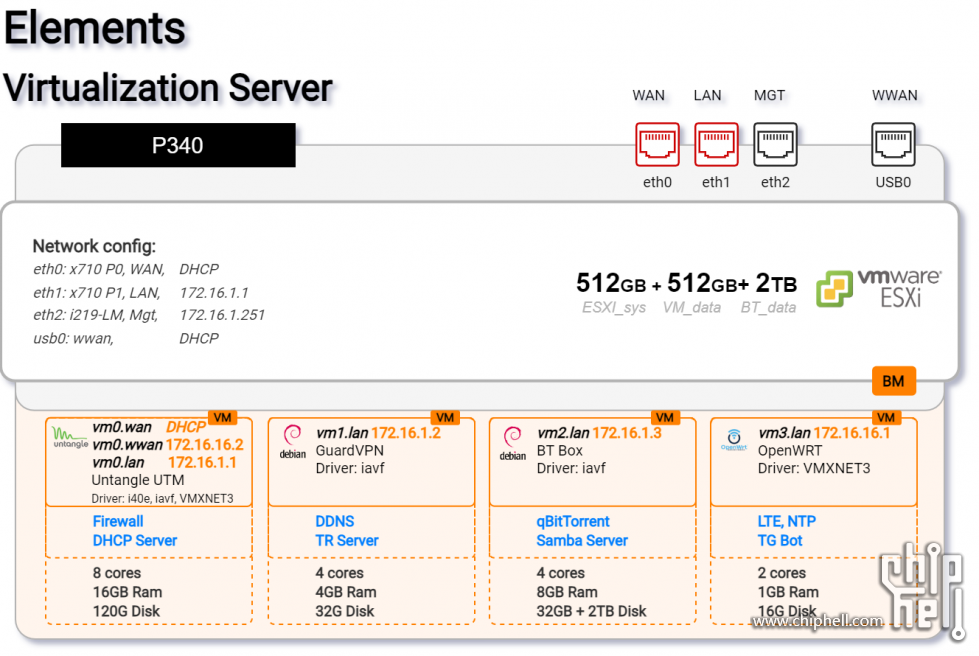This screenshot has height=656, width=979.
Task: Open the DHCP Server link
Action: point(135,541)
